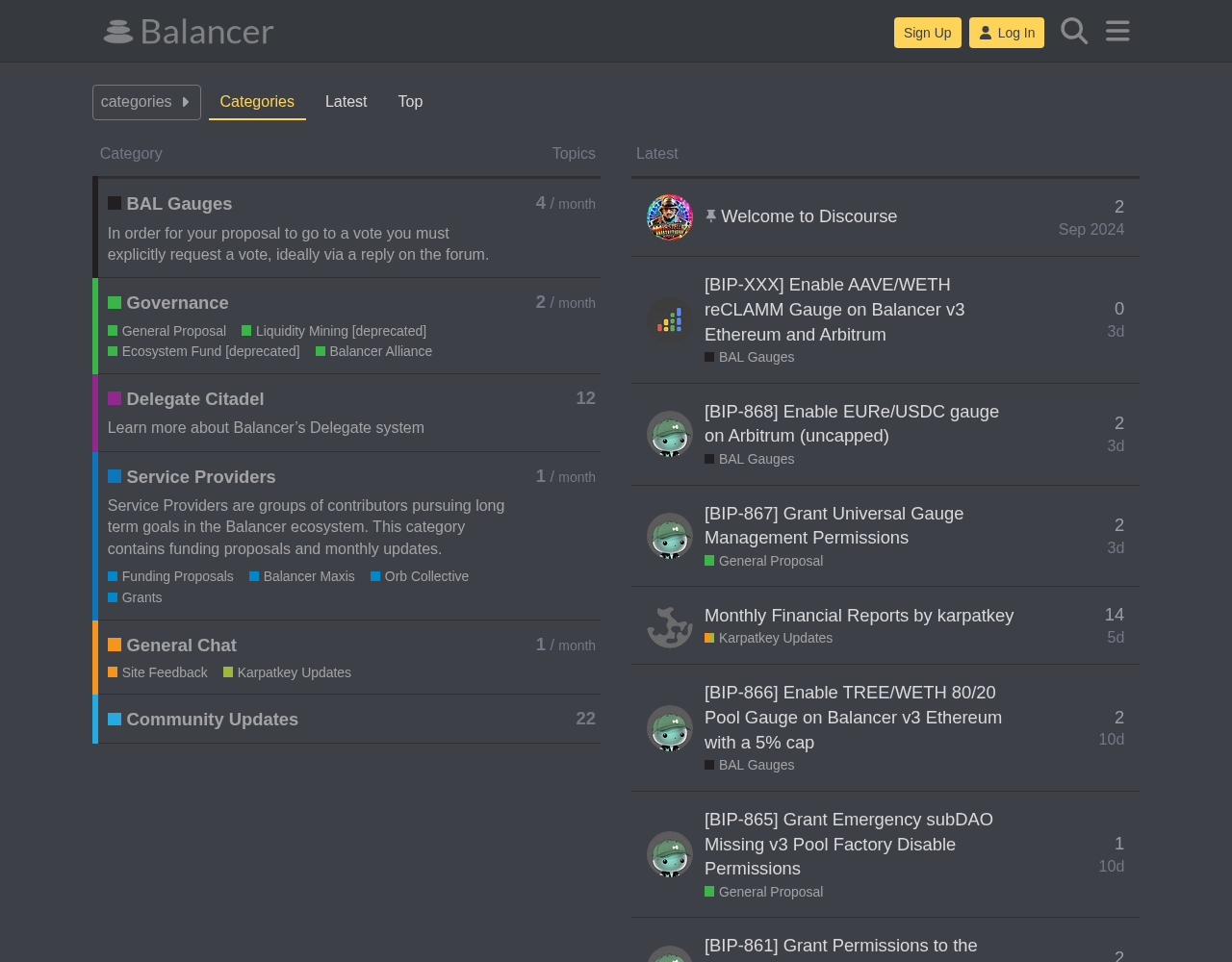Open avatar beside BIP-866 TREE/WETH topic
The height and width of the screenshot is (962, 1232).
(670, 728)
